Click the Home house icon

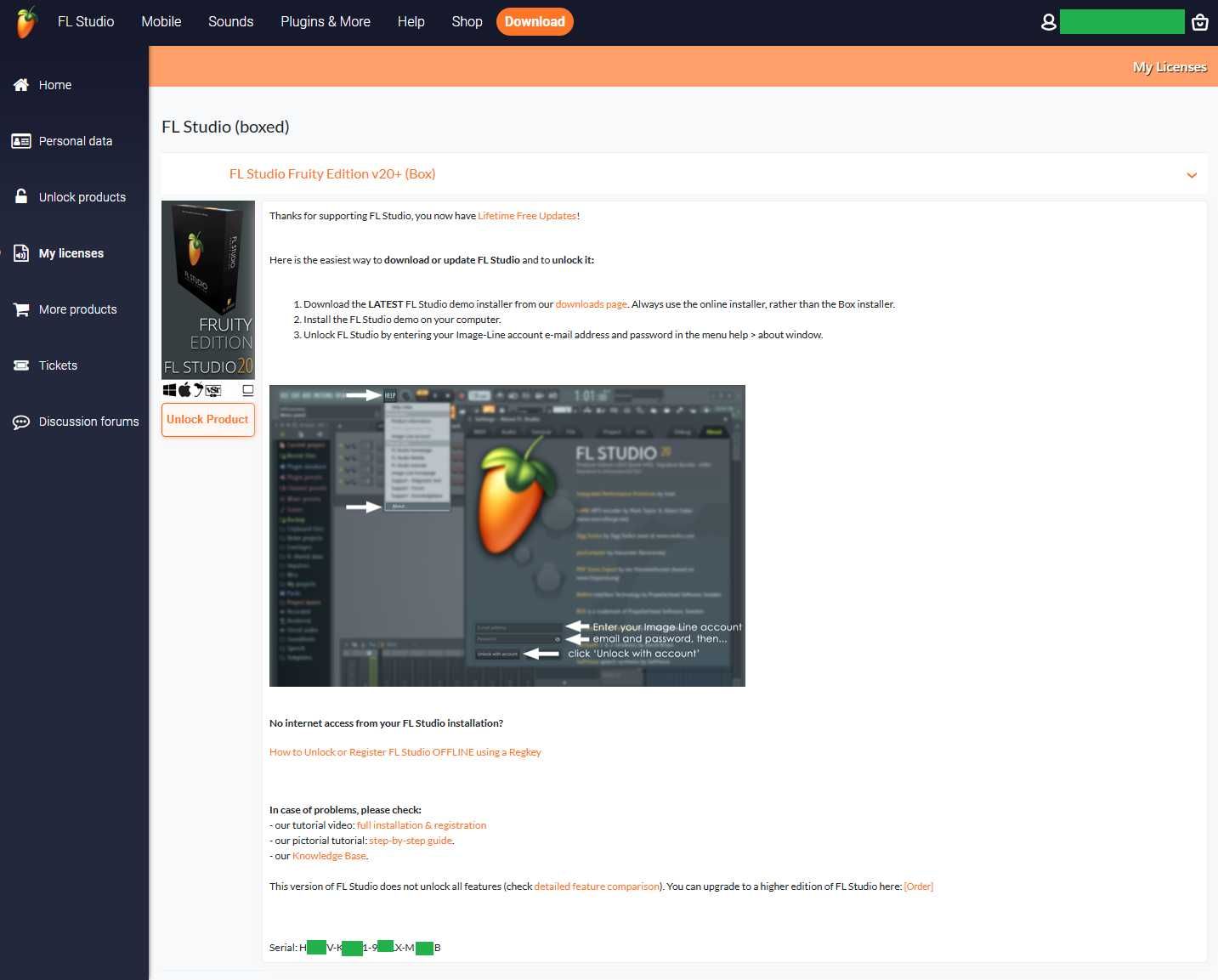click(x=21, y=85)
